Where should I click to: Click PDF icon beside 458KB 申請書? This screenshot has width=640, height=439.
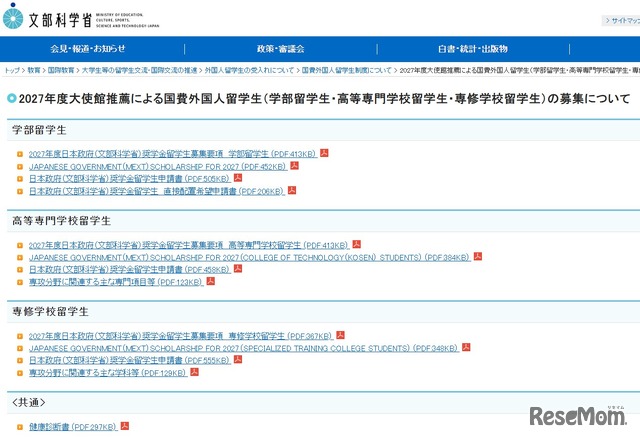[x=238, y=268]
